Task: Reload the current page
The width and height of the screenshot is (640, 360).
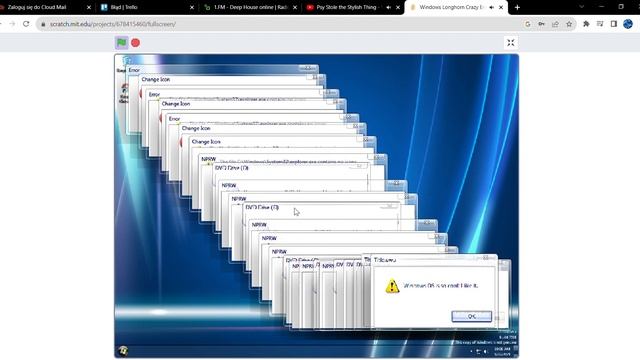Action: (26, 24)
